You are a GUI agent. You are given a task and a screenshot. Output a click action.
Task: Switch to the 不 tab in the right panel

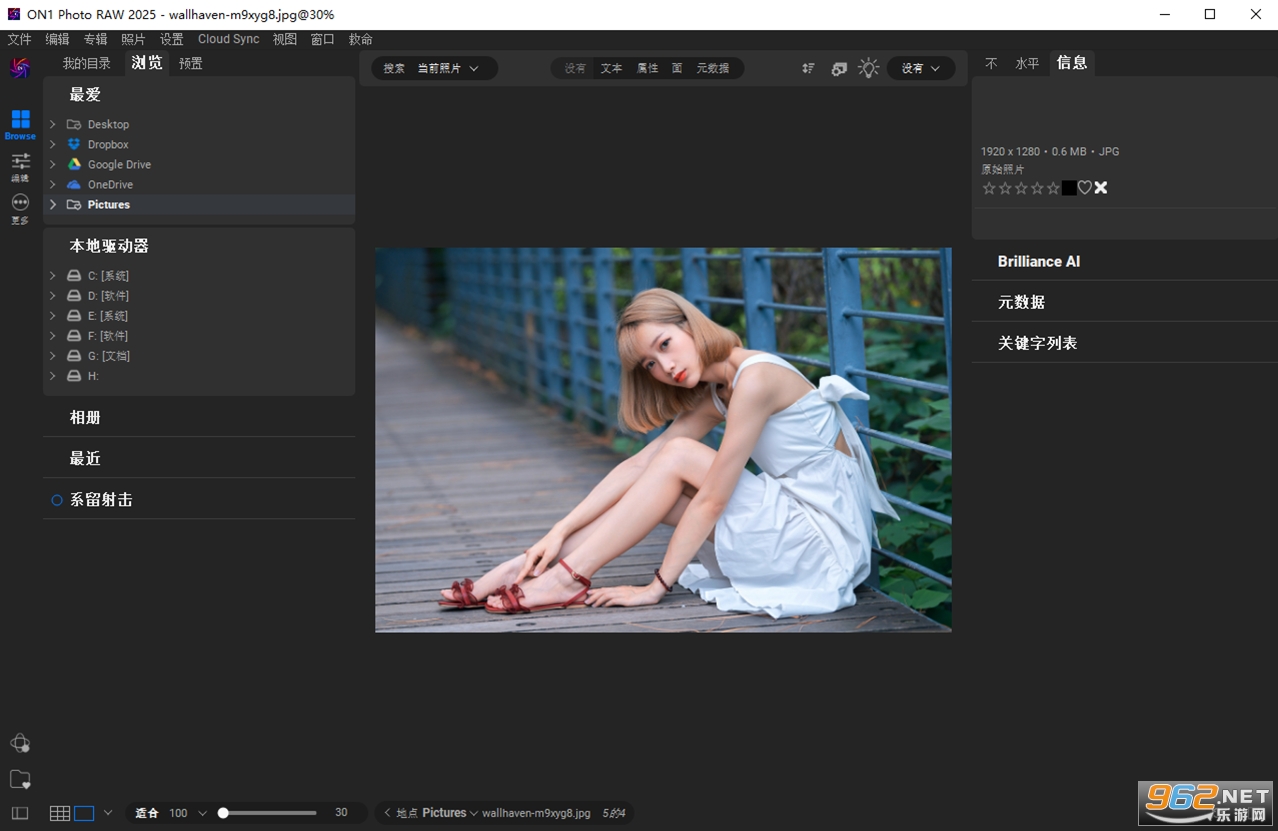click(991, 63)
